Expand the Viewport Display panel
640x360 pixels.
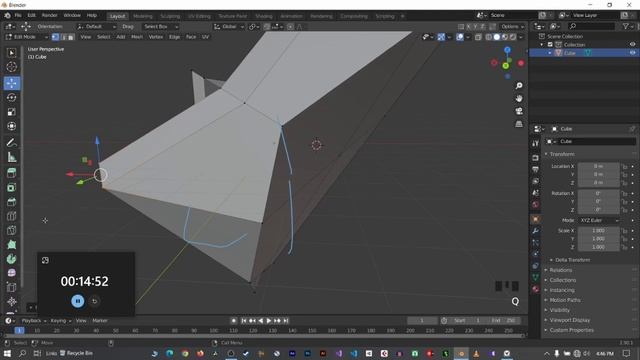(x=569, y=320)
